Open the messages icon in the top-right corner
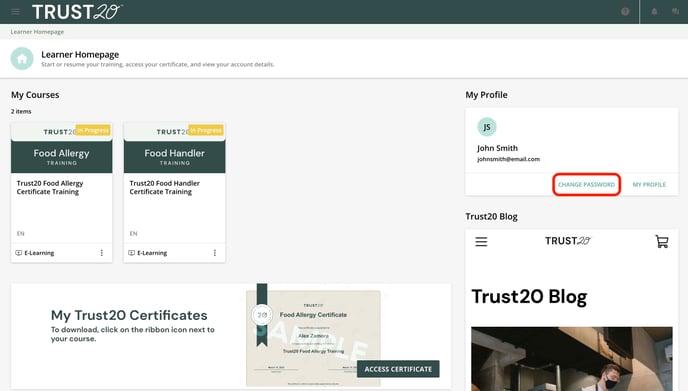Screen dimensions: 688x391 (x=675, y=12)
